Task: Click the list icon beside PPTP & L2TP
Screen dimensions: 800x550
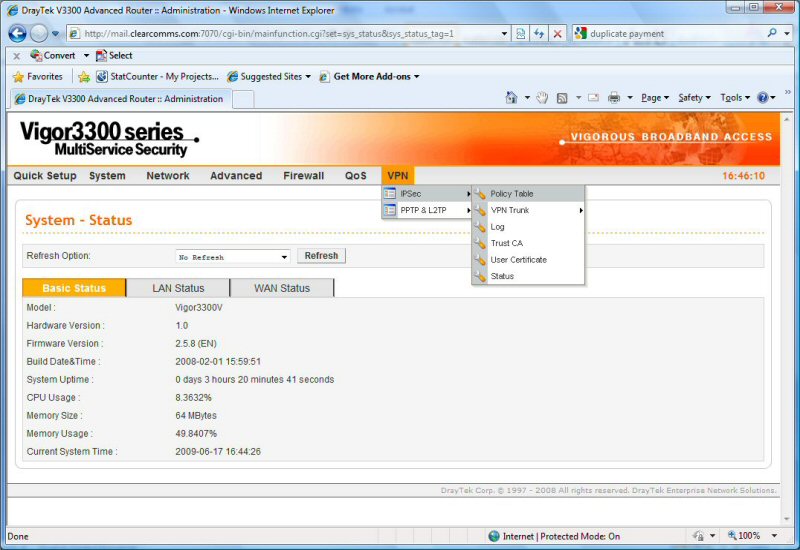Action: 390,210
